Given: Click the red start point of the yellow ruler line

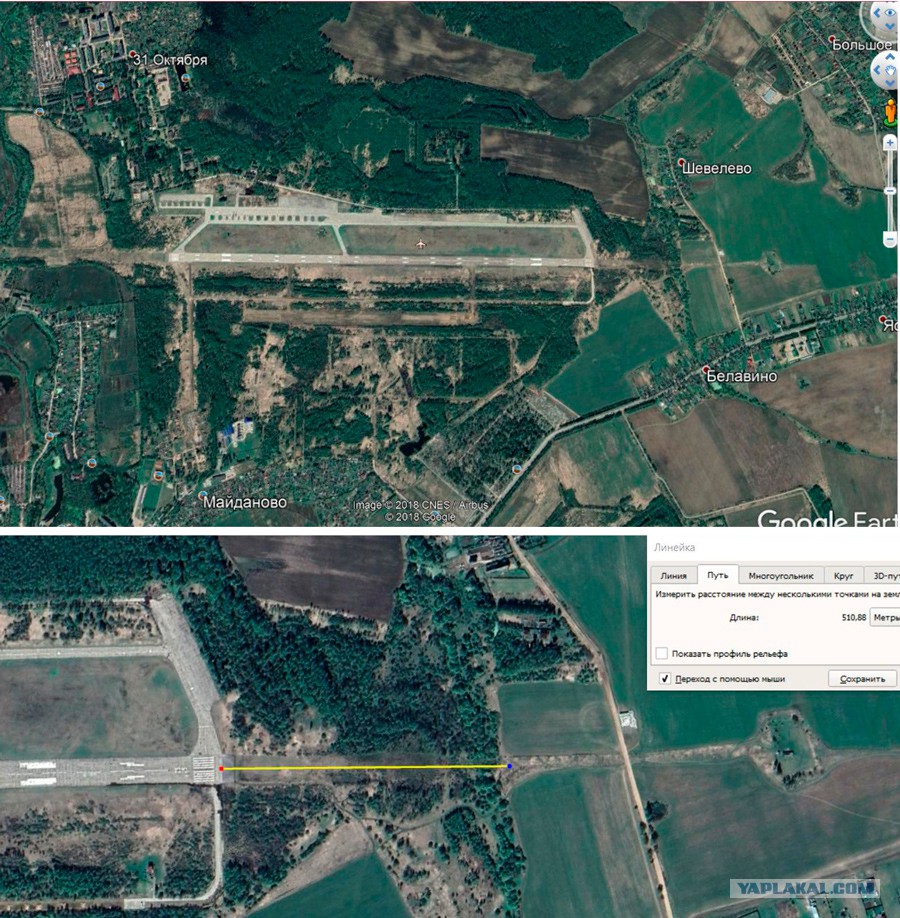Looking at the screenshot, I should coord(221,768).
